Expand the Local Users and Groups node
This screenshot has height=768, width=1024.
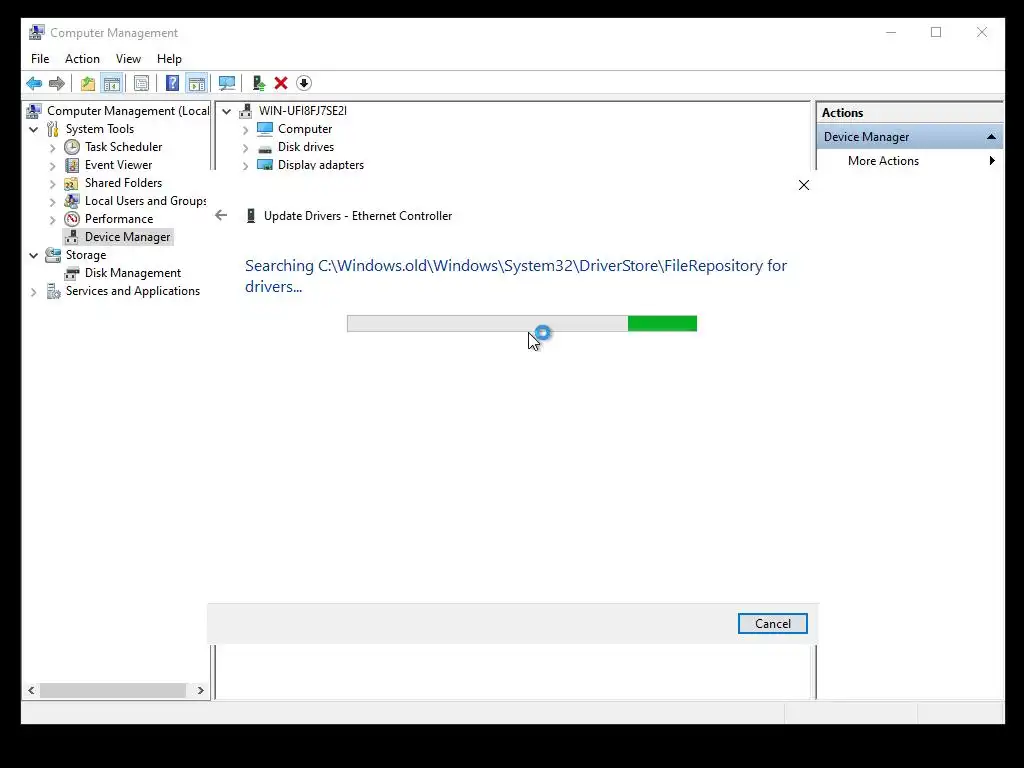[x=53, y=202]
